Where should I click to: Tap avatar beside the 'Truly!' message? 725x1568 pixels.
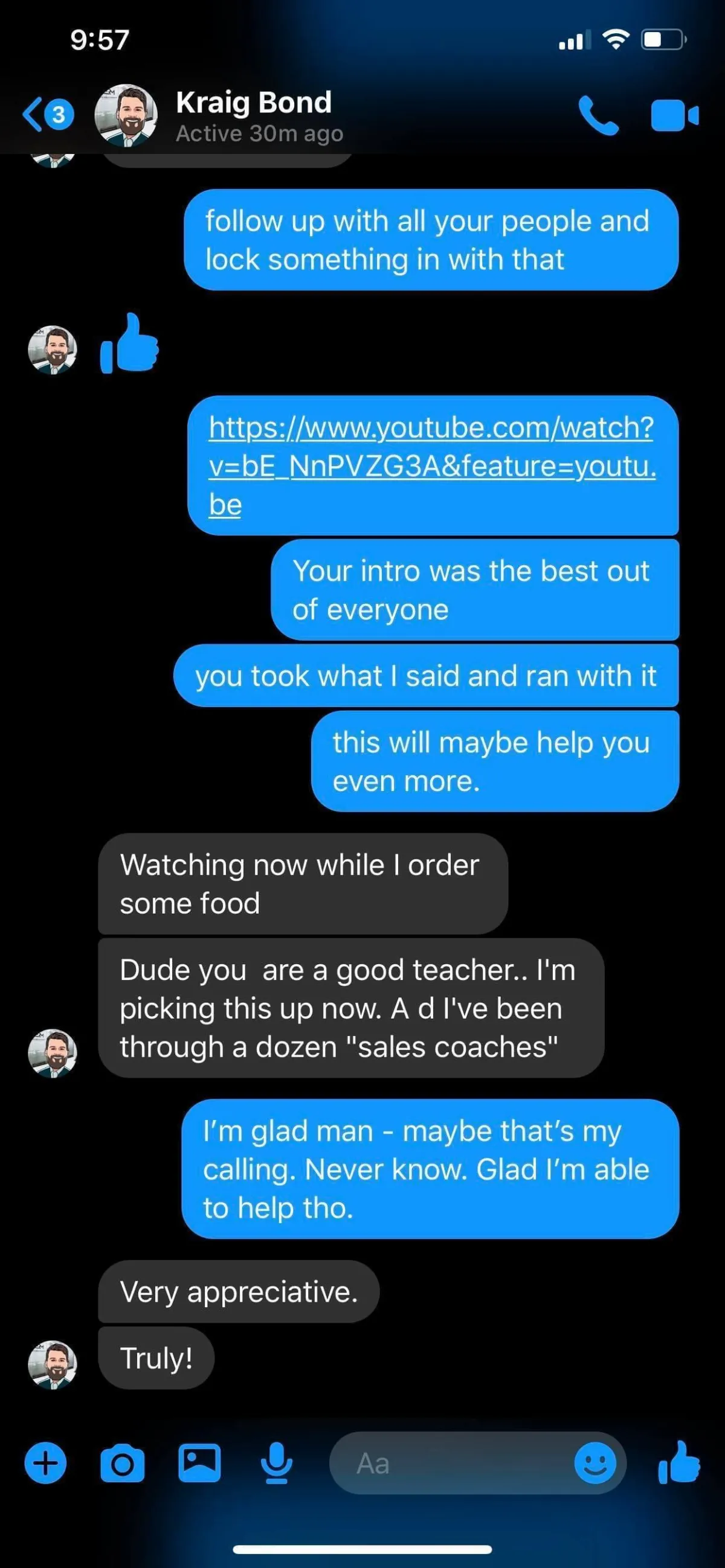point(53,1365)
